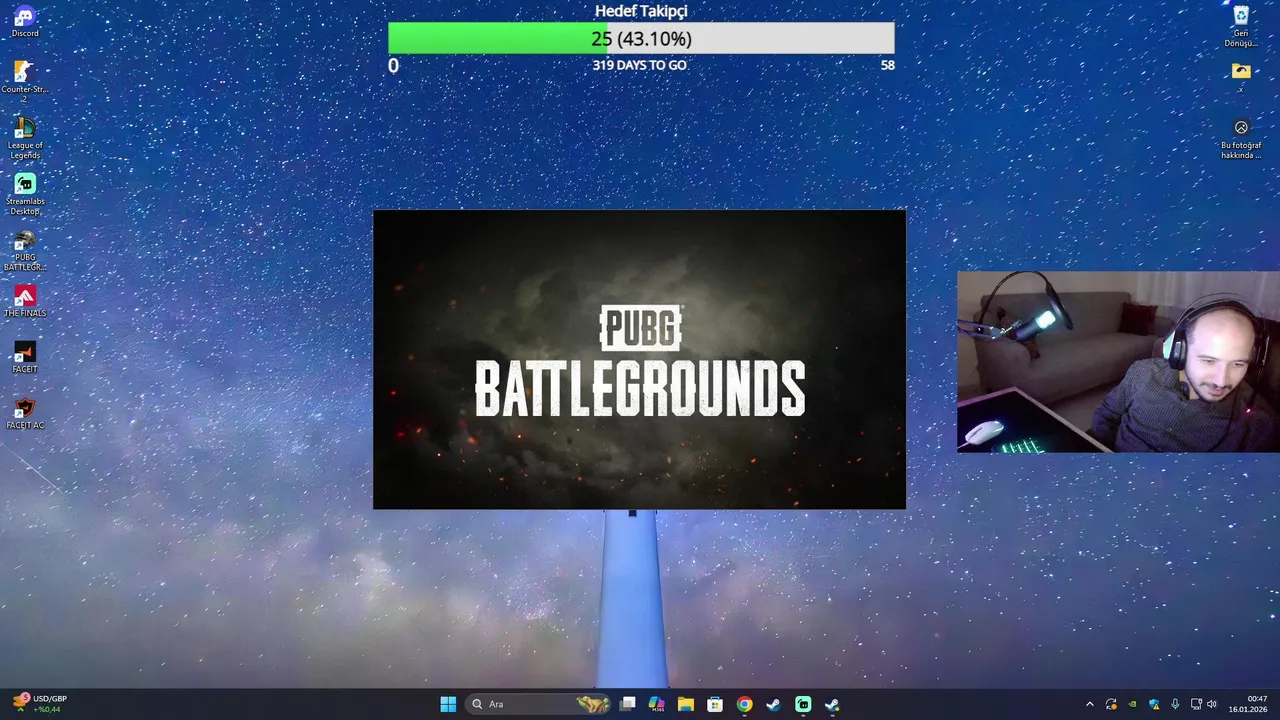Expand hidden system tray icons chevron

point(1090,704)
